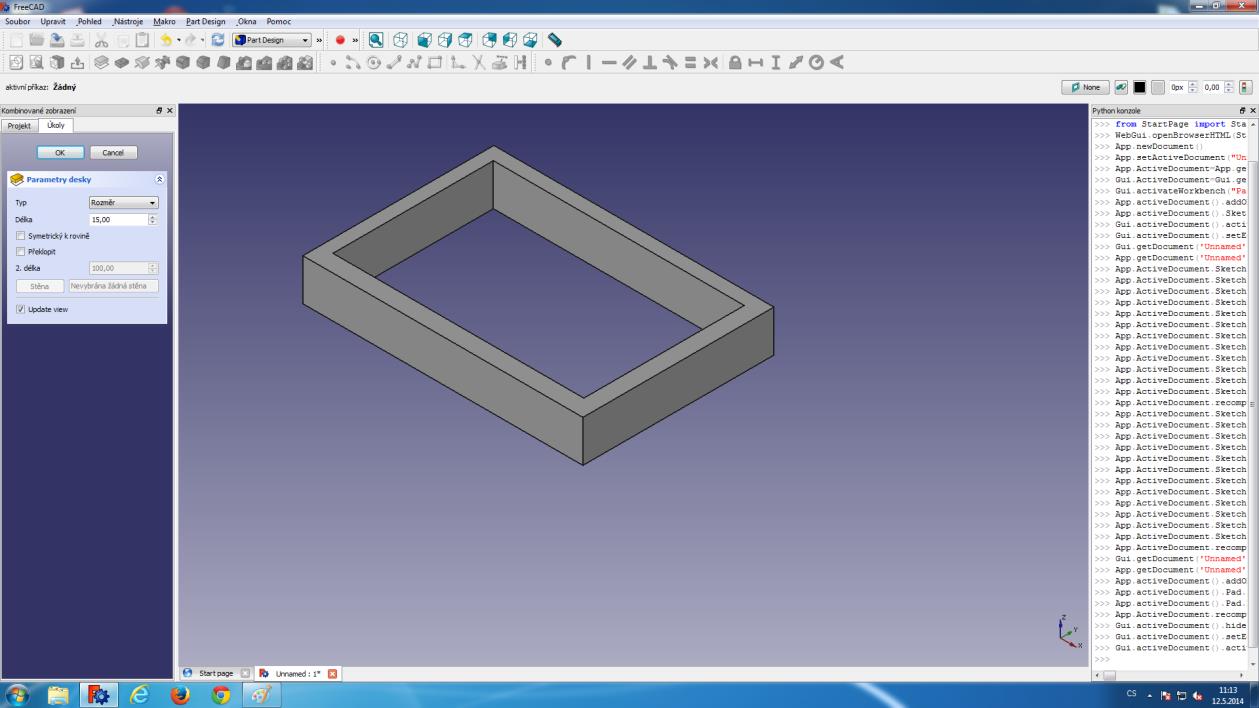1259x708 pixels.
Task: Open the Part Design workbench selector
Action: point(272,40)
